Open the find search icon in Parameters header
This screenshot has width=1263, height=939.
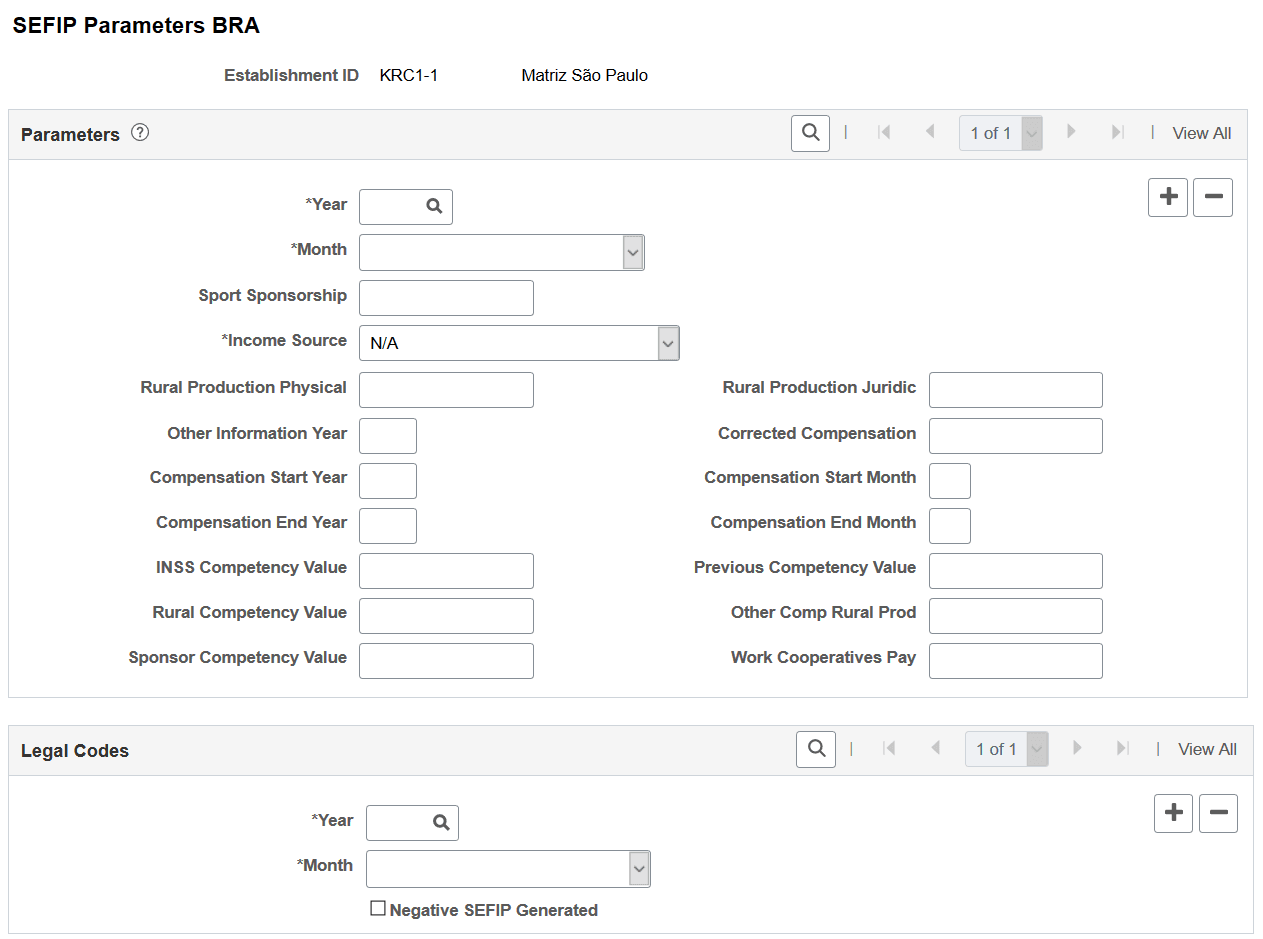pyautogui.click(x=810, y=132)
